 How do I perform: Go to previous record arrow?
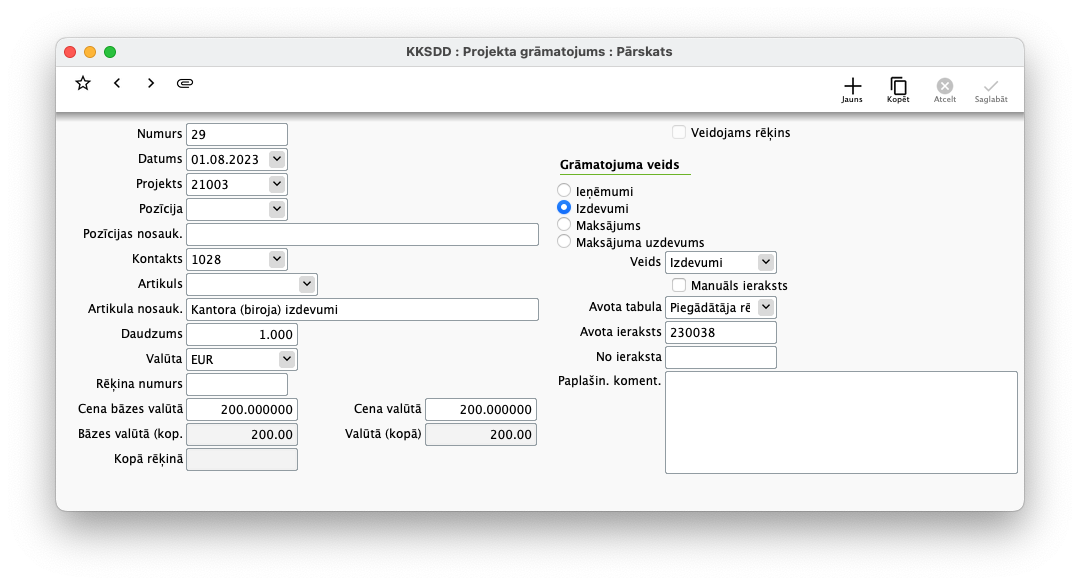pyautogui.click(x=117, y=83)
